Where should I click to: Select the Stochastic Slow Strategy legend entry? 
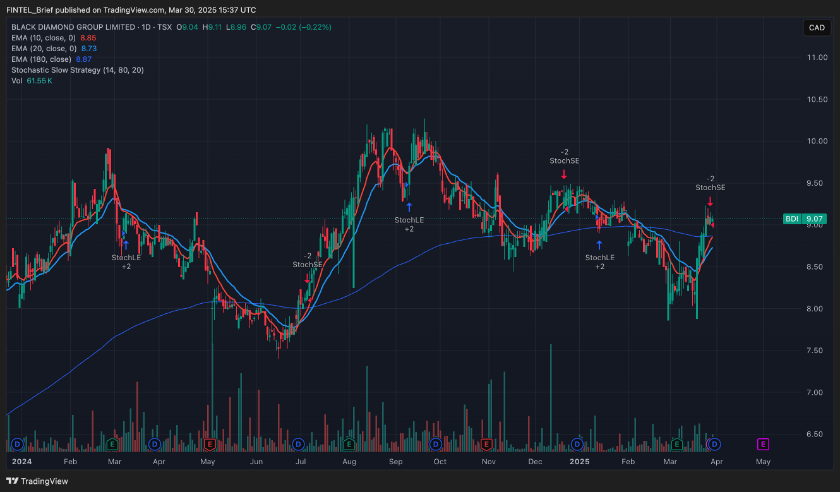(77, 70)
